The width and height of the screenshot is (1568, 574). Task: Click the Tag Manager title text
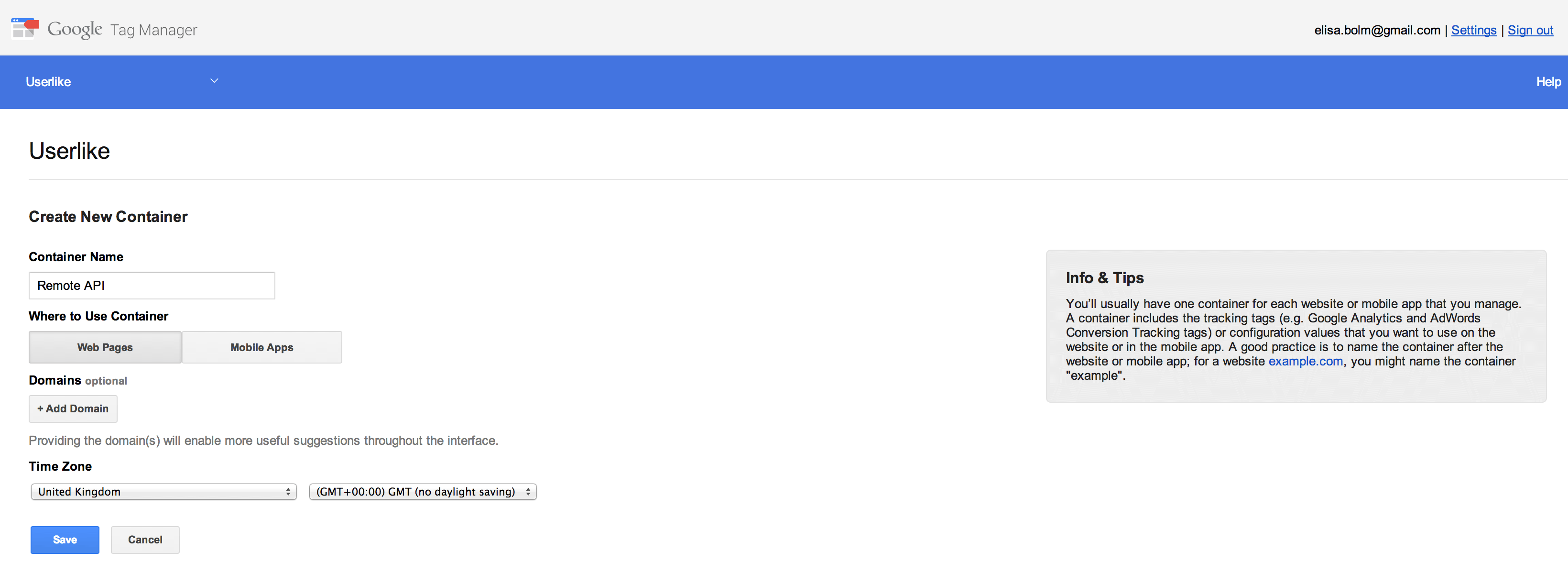coord(154,30)
